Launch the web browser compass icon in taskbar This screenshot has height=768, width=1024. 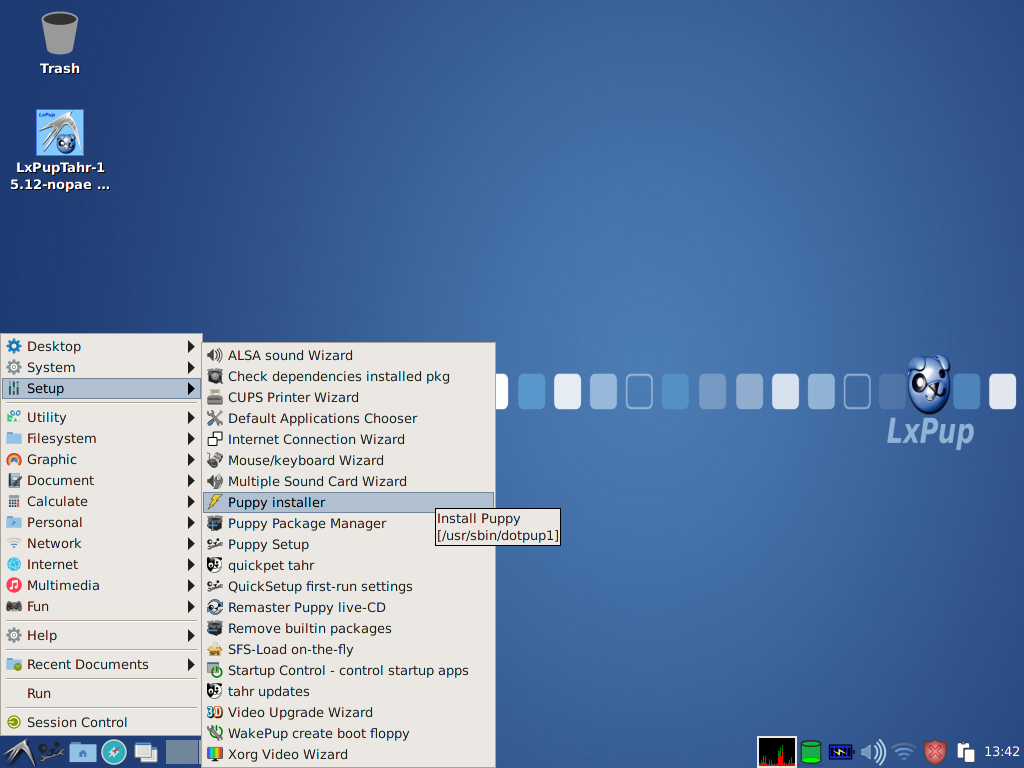pyautogui.click(x=114, y=752)
